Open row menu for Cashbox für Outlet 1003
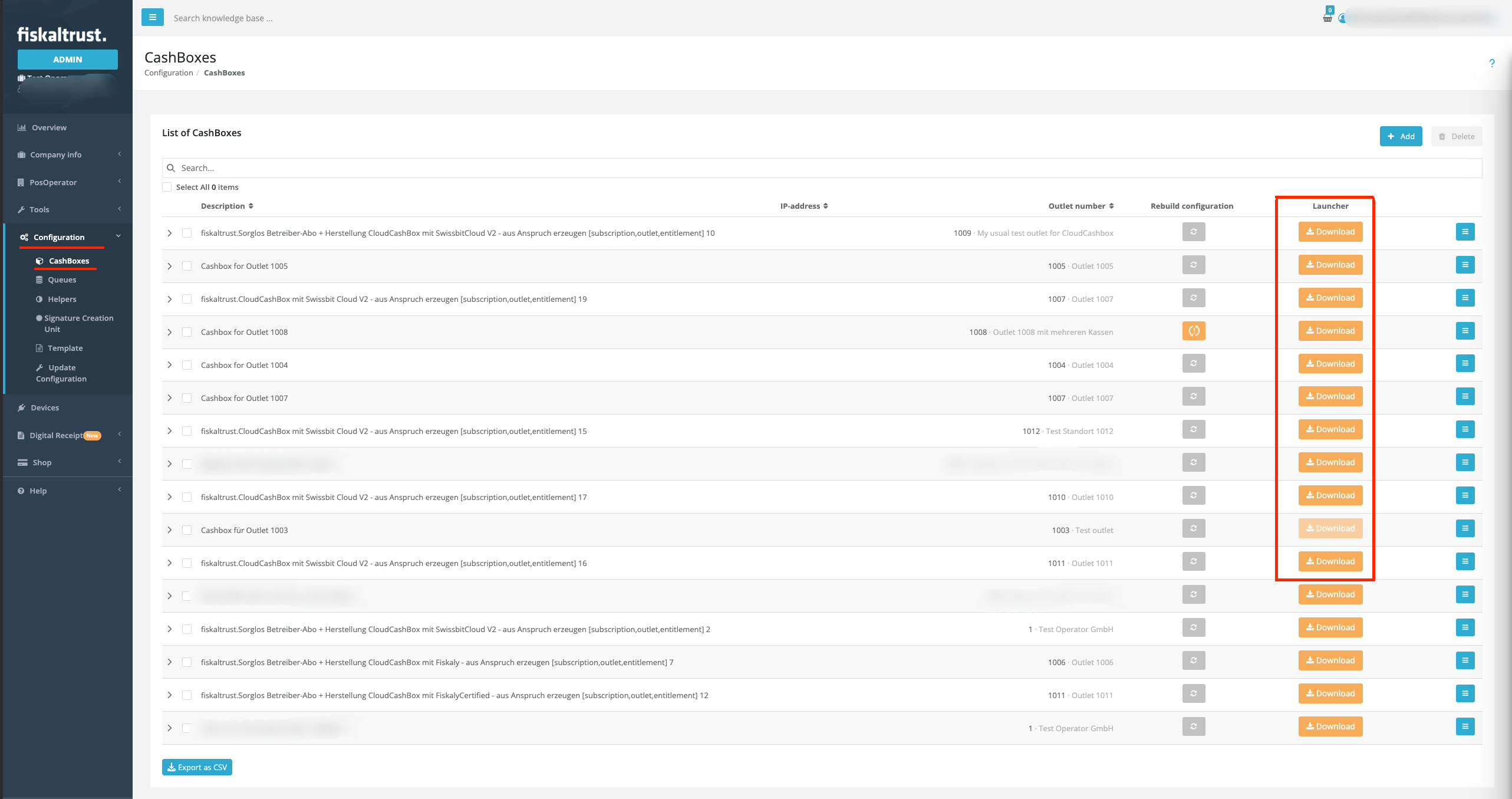 pyautogui.click(x=1465, y=528)
